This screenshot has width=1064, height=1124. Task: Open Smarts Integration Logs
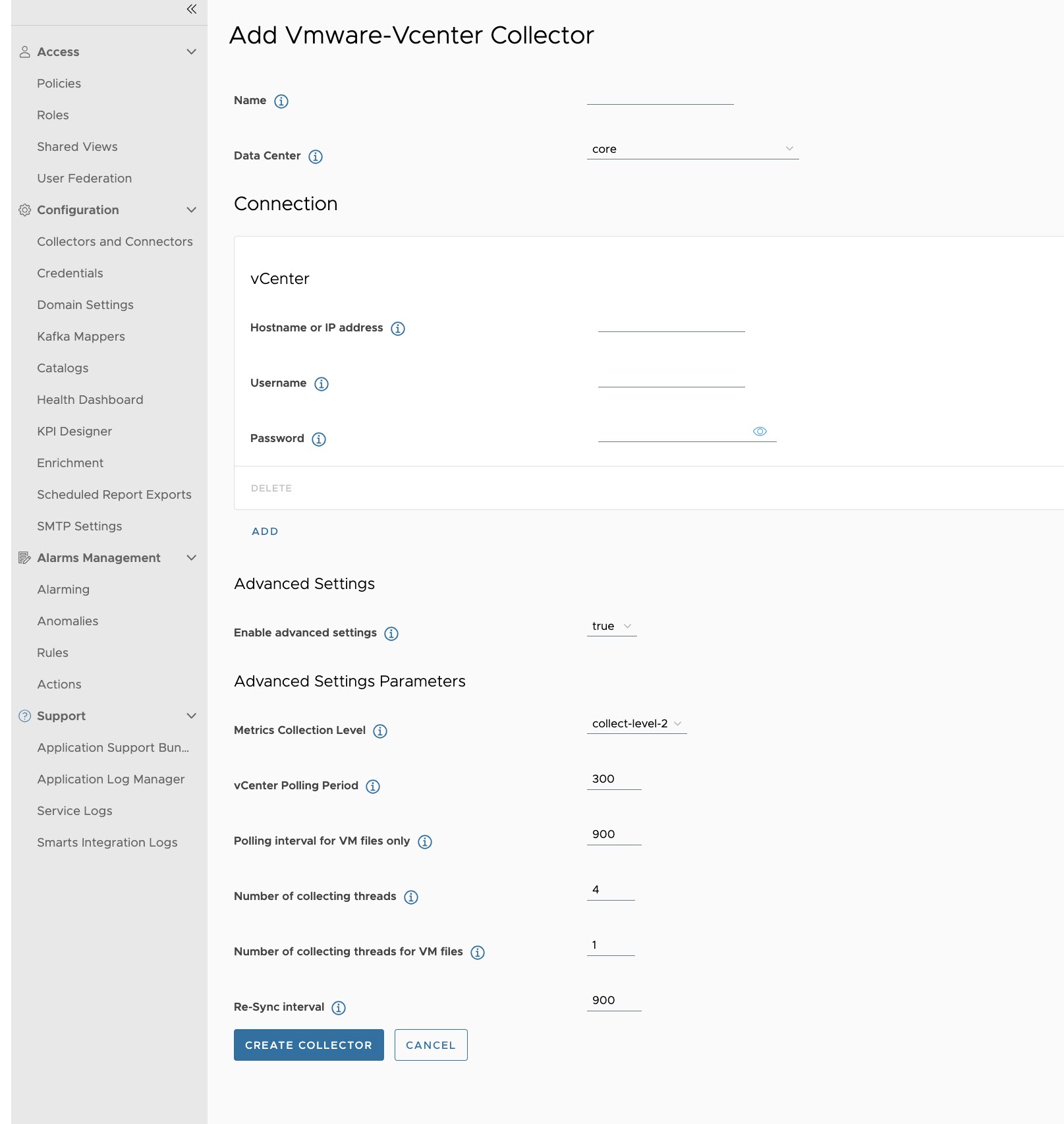107,843
